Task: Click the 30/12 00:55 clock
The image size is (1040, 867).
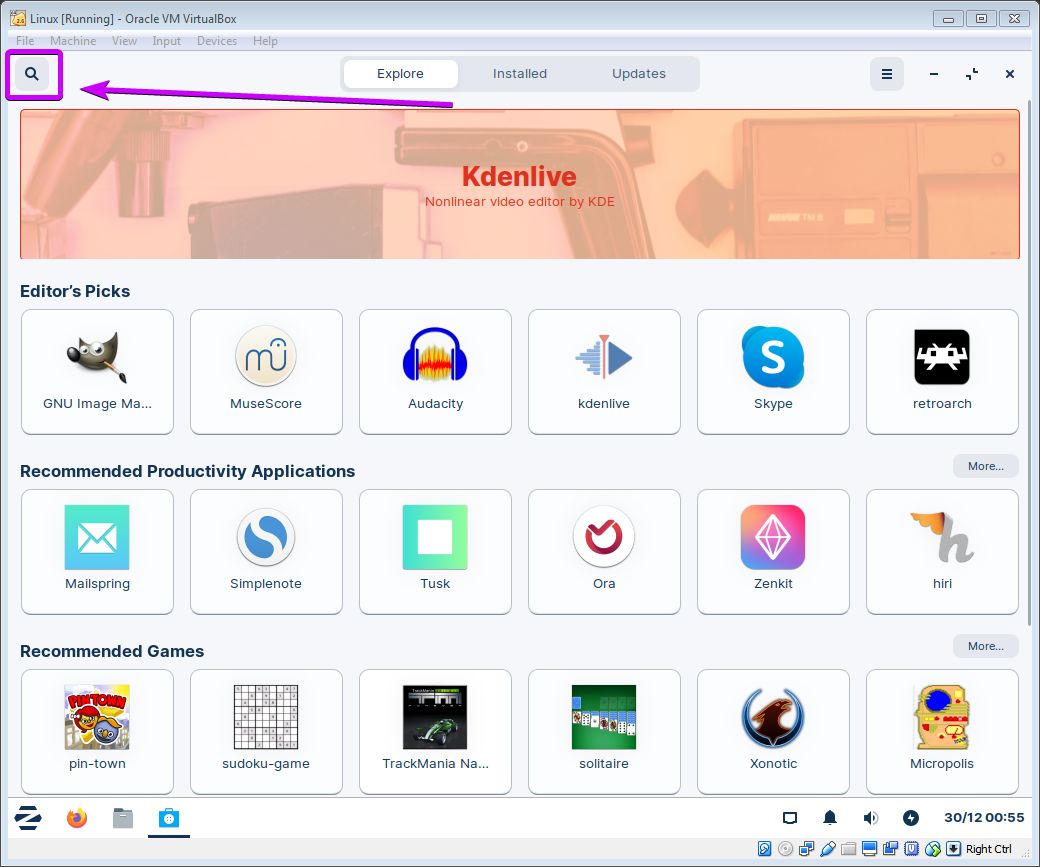Action: click(x=984, y=818)
